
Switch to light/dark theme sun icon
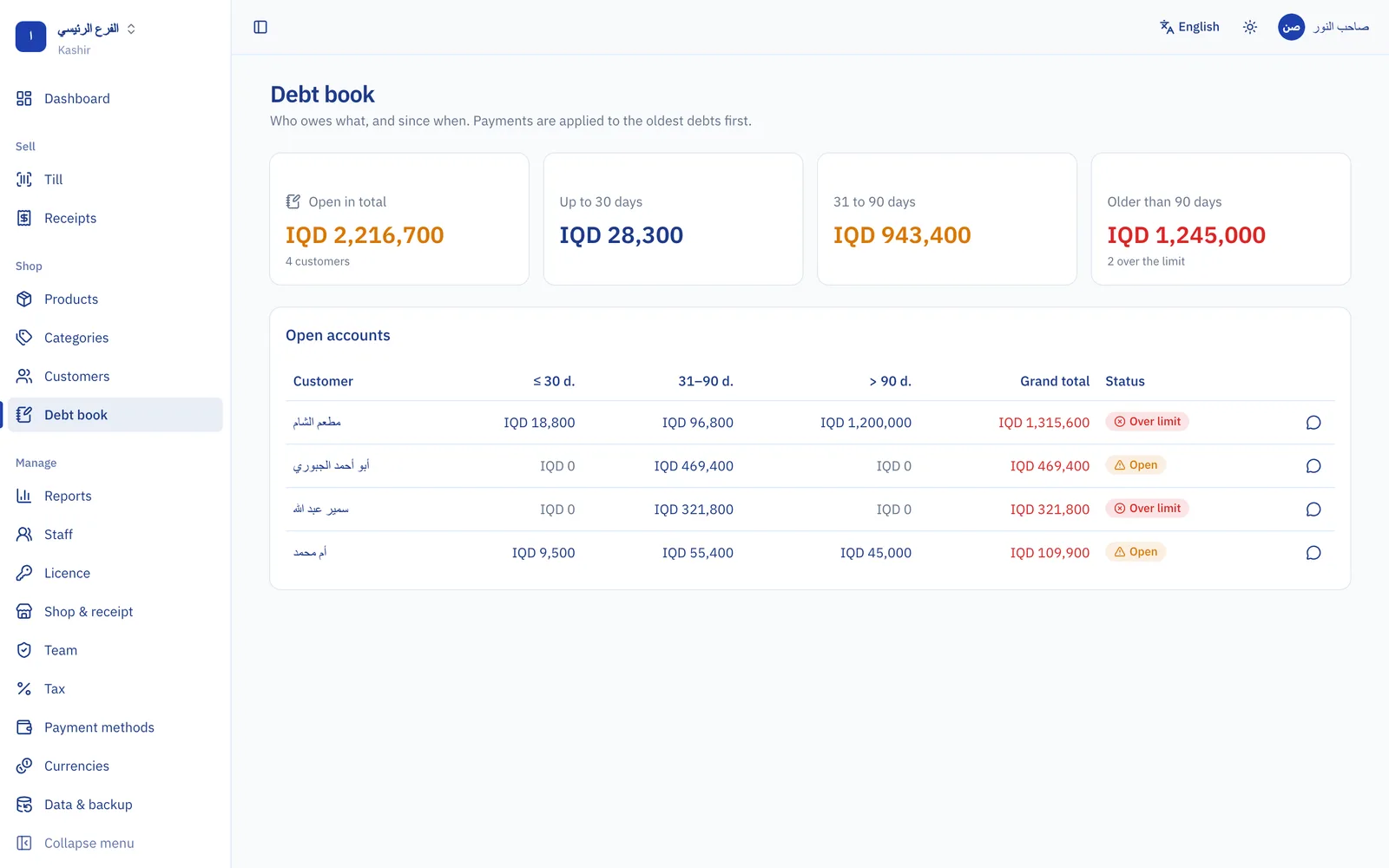point(1250,27)
